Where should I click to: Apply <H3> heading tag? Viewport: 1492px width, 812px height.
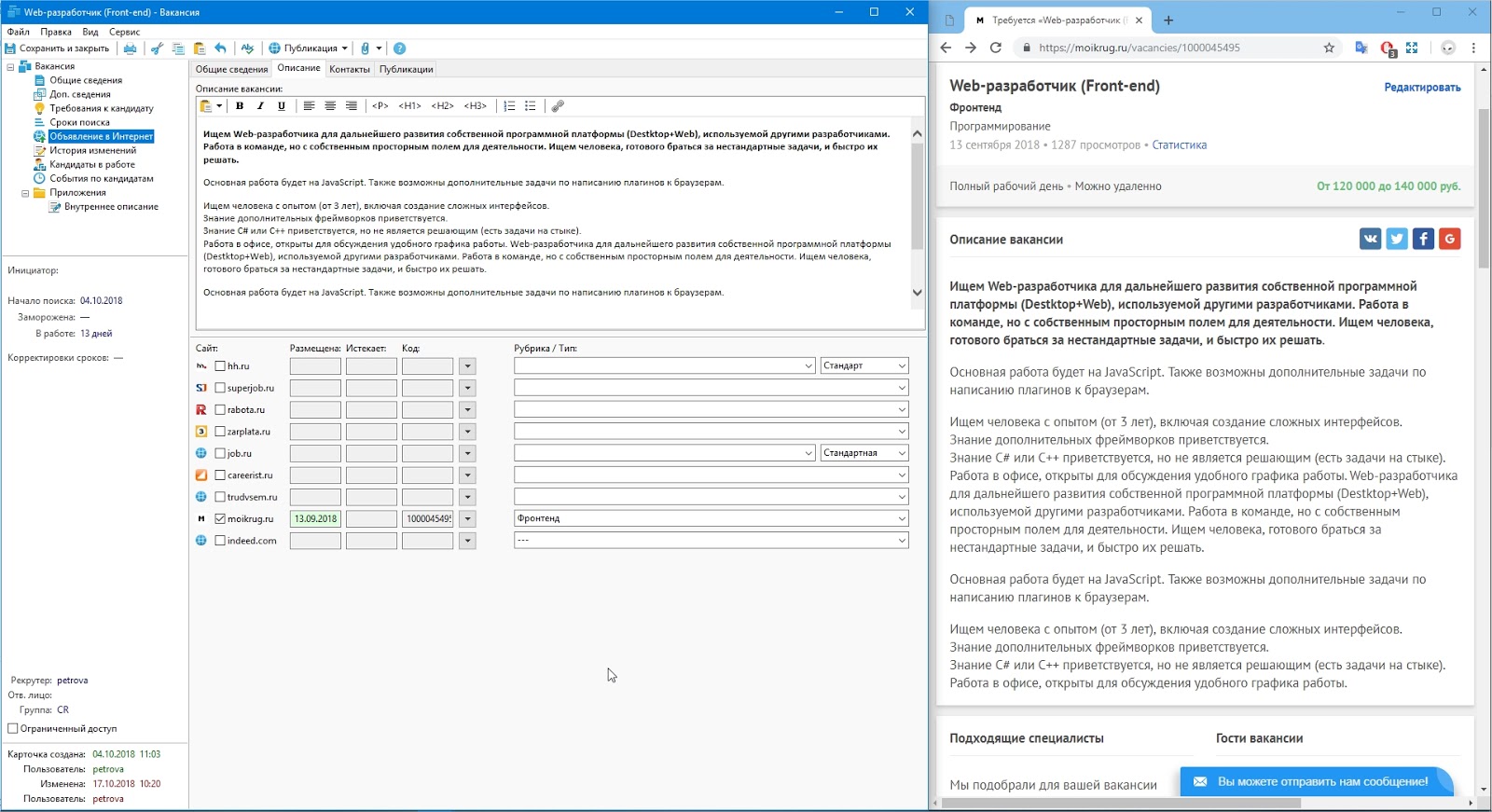(x=476, y=106)
